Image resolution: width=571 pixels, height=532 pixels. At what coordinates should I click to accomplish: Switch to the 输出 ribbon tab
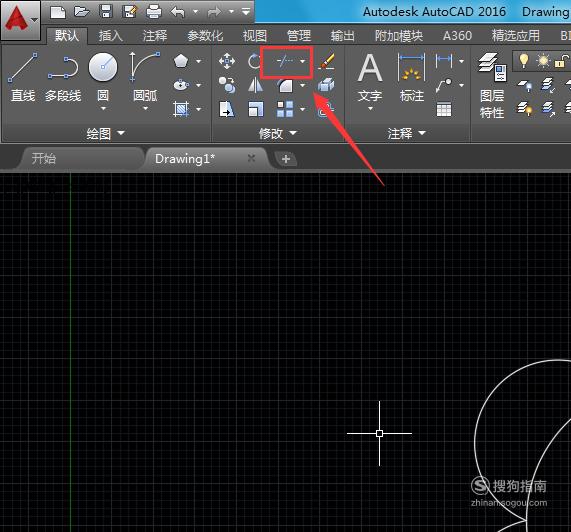click(343, 36)
